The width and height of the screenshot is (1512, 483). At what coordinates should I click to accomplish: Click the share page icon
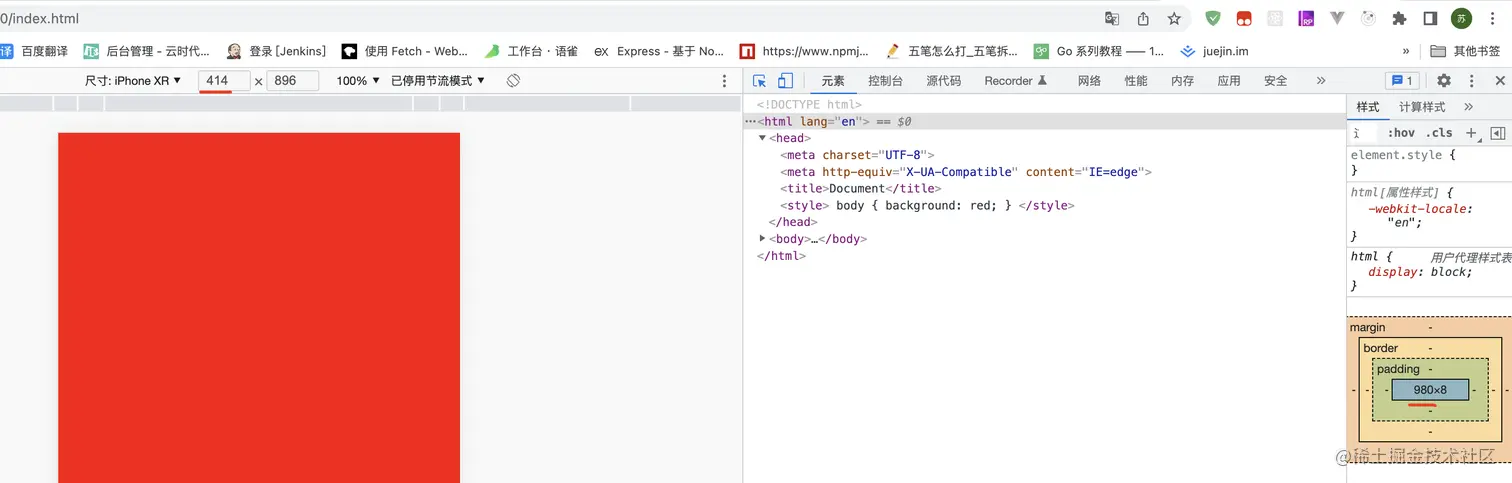point(1143,18)
